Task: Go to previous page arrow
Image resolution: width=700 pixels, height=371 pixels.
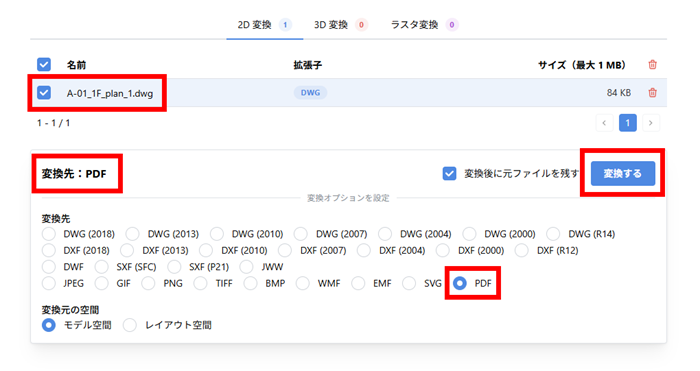Action: pos(604,123)
